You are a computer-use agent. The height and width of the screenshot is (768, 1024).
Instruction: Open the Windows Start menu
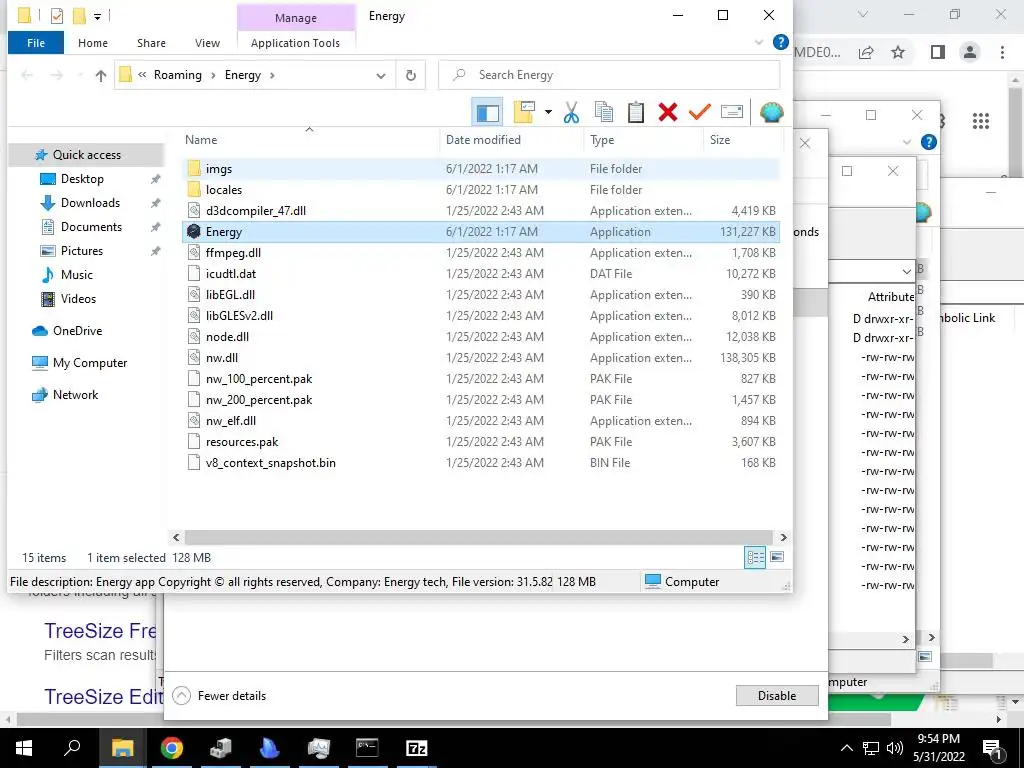(x=24, y=748)
